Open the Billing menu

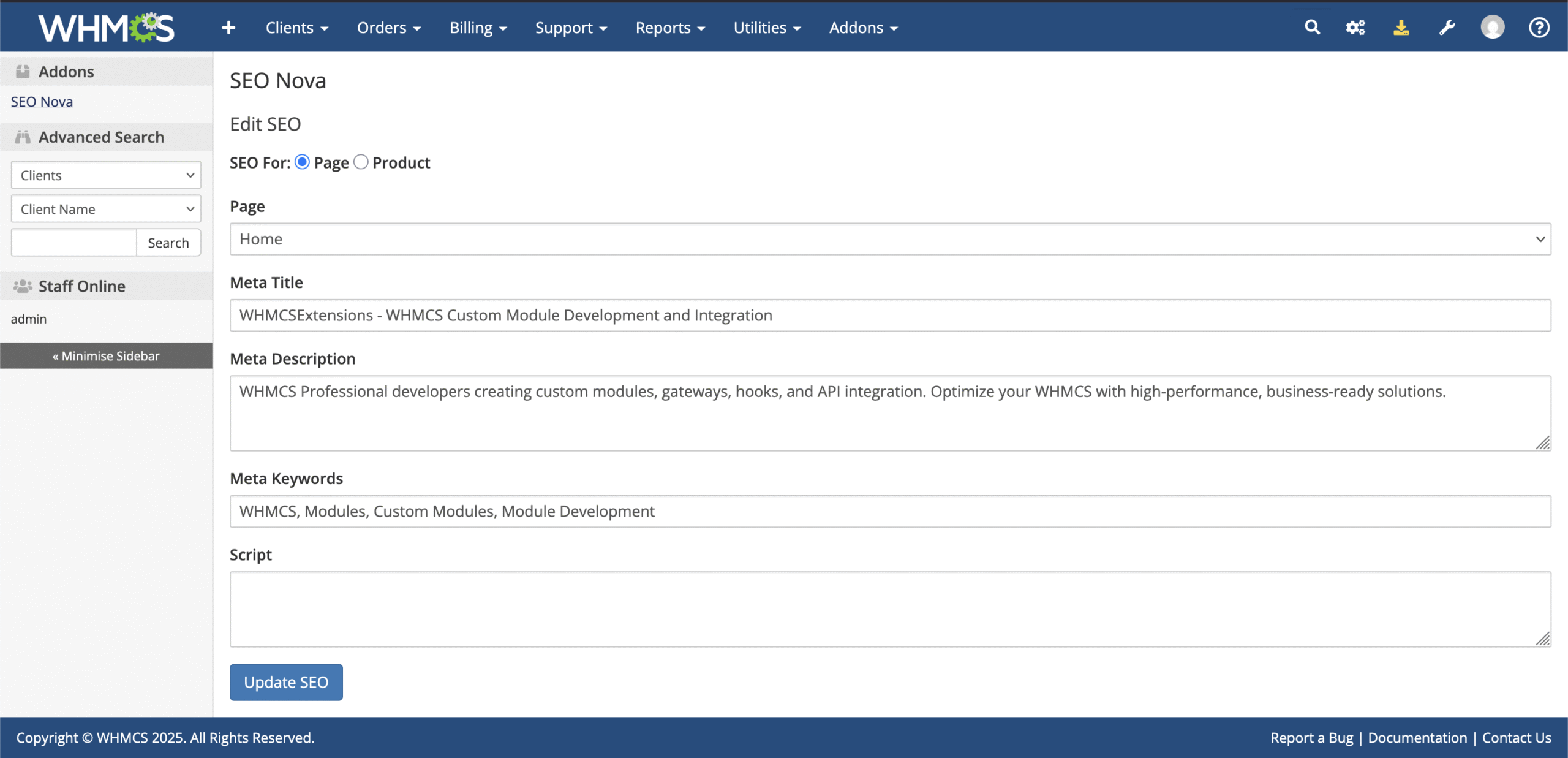click(478, 28)
